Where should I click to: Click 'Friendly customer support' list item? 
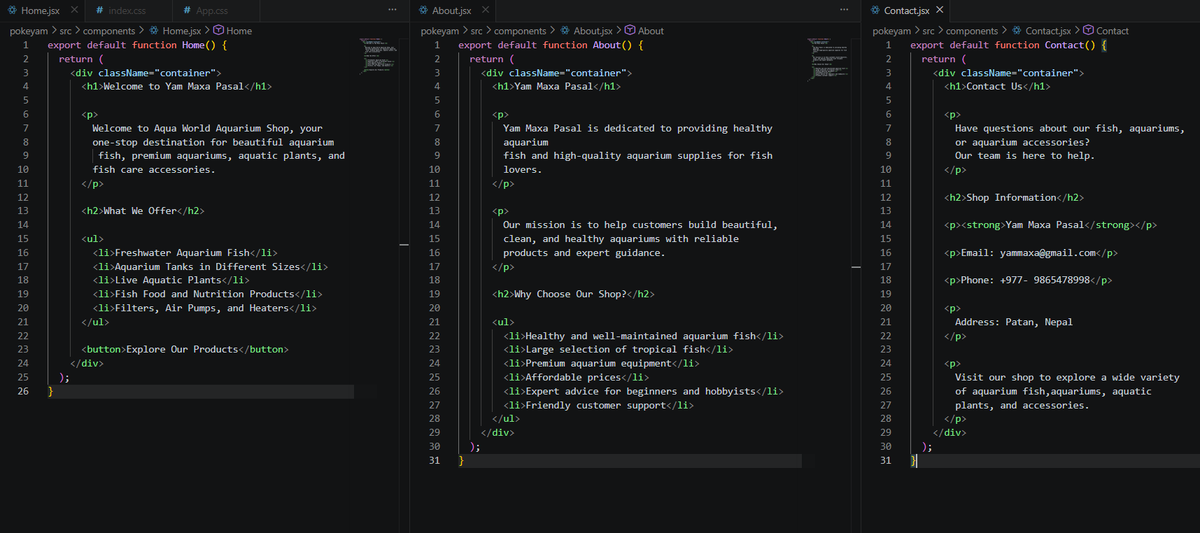point(599,406)
